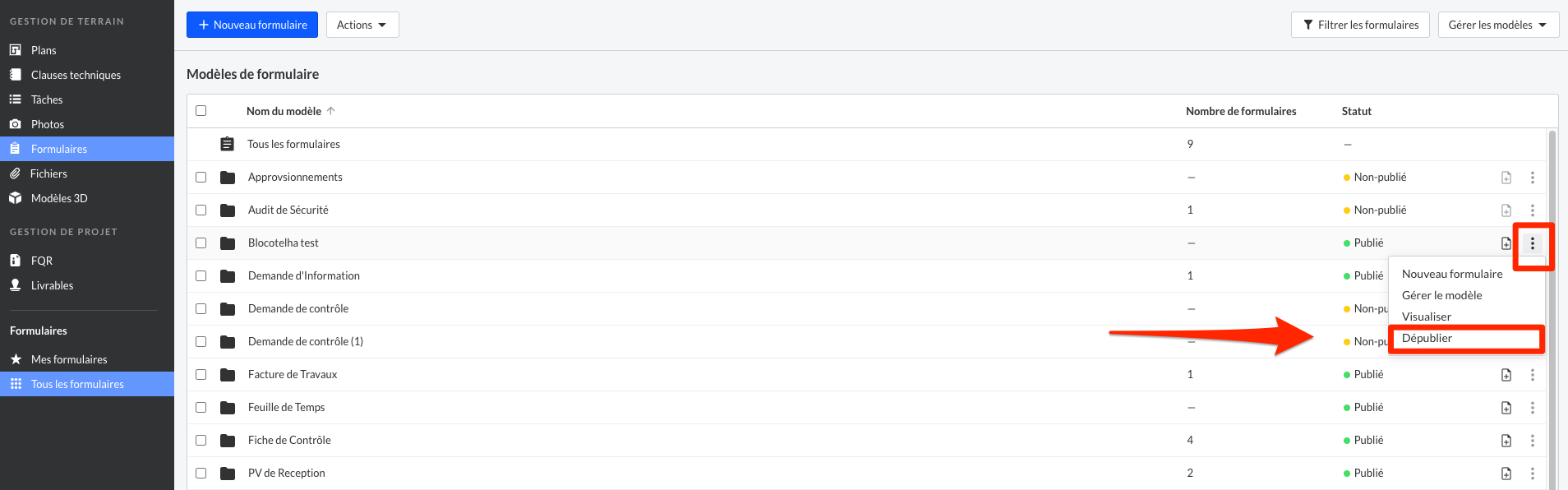Open the Gérer les modèles dropdown
Viewport: 1568px width, 490px height.
1498,25
